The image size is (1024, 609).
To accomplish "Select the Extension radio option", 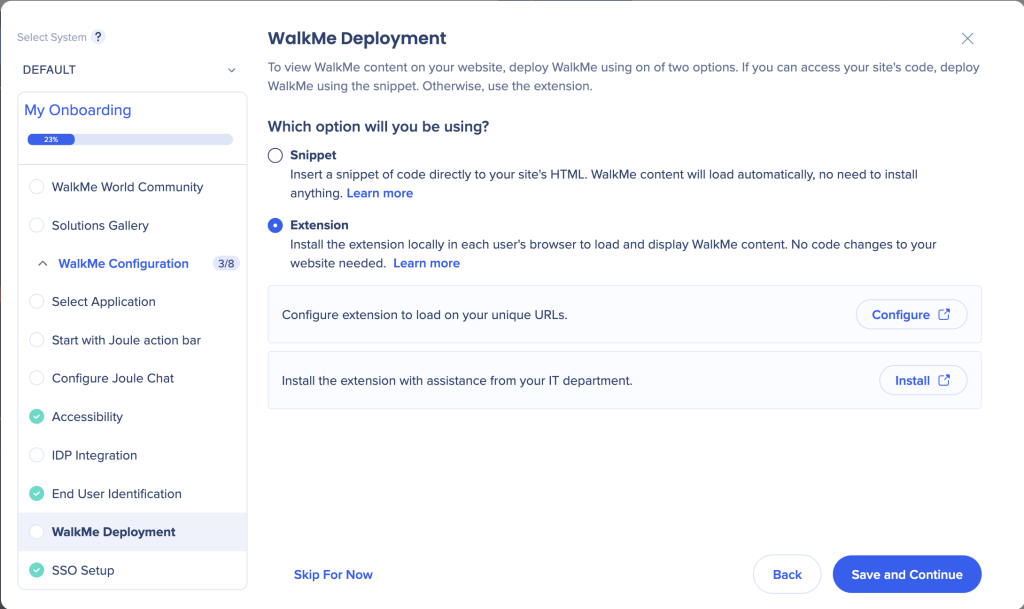I will (x=276, y=226).
